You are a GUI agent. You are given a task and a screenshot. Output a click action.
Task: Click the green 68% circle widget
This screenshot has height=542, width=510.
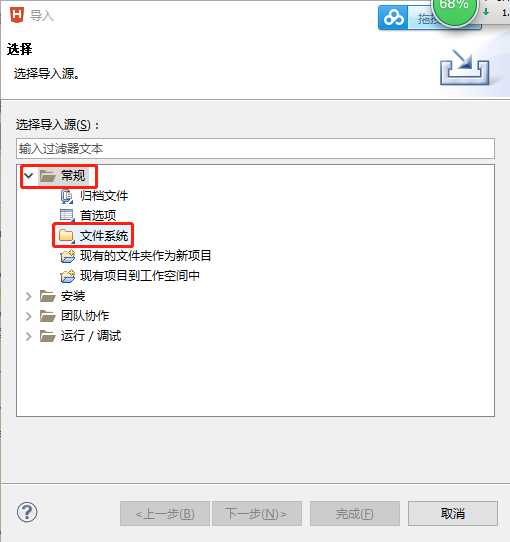pos(454,9)
